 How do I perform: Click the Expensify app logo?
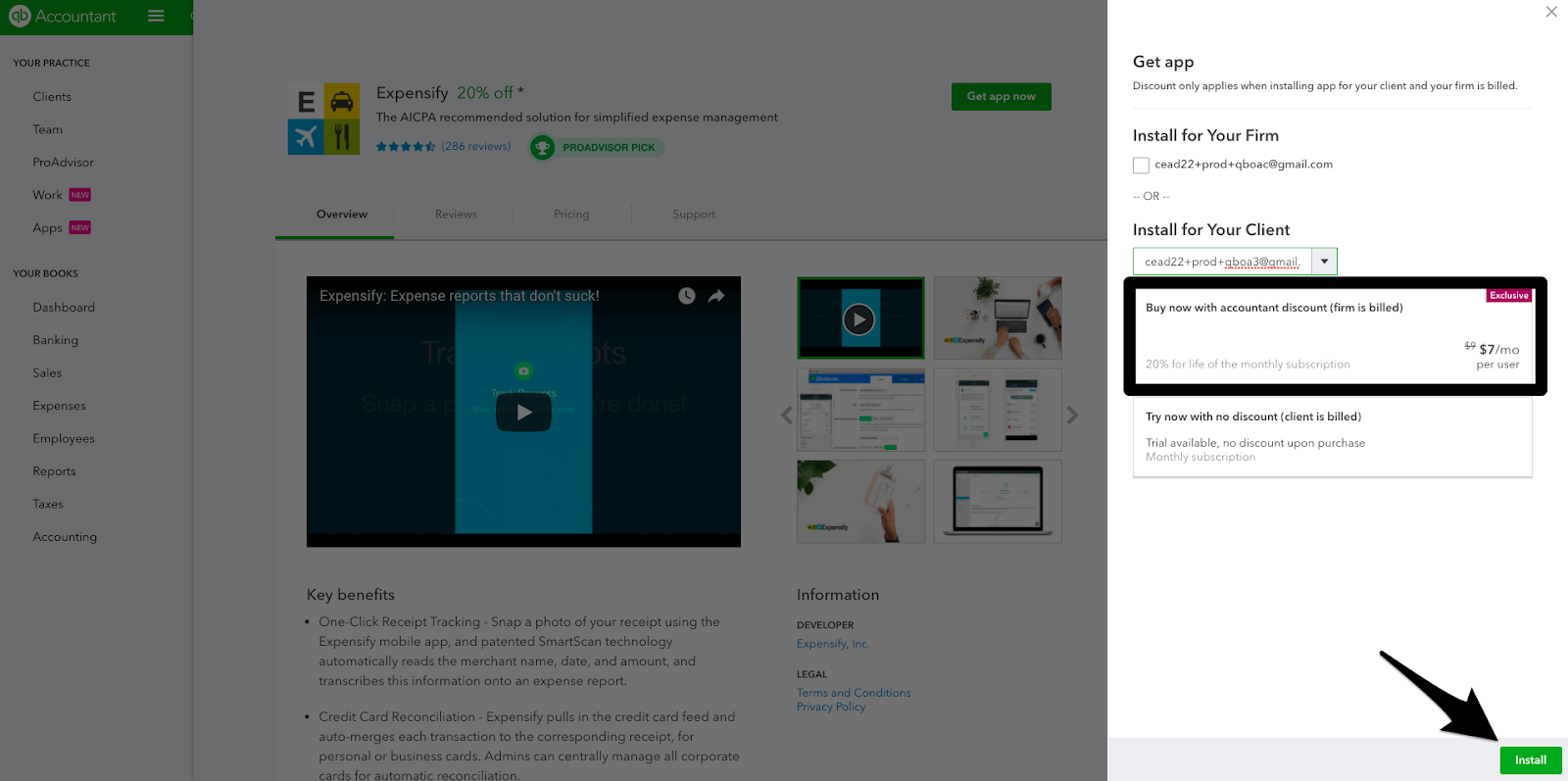point(323,119)
